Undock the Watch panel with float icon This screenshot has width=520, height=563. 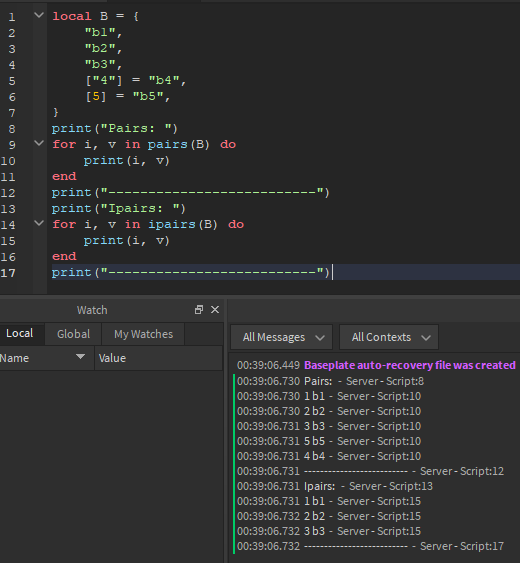coord(199,310)
